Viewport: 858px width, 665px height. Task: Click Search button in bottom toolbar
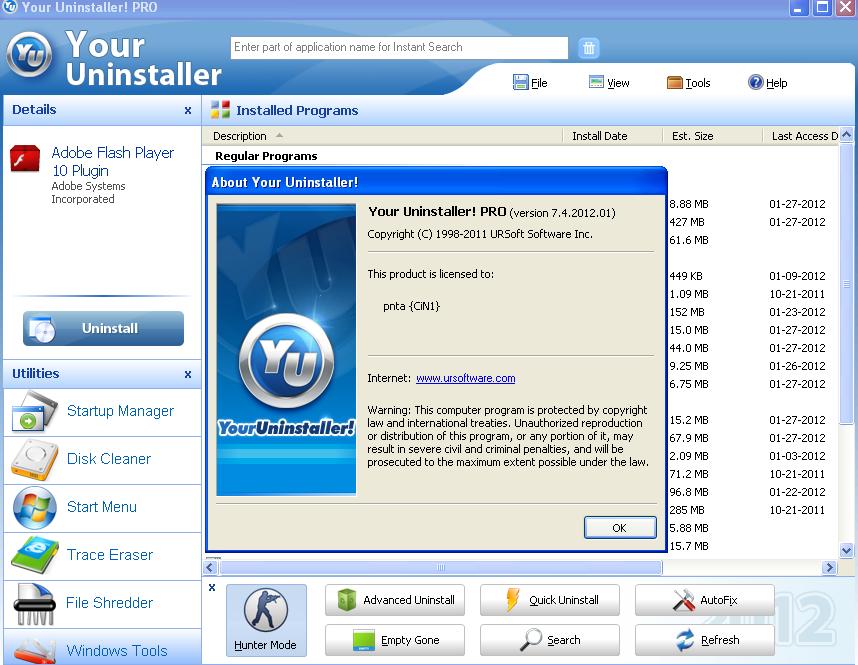[550, 640]
